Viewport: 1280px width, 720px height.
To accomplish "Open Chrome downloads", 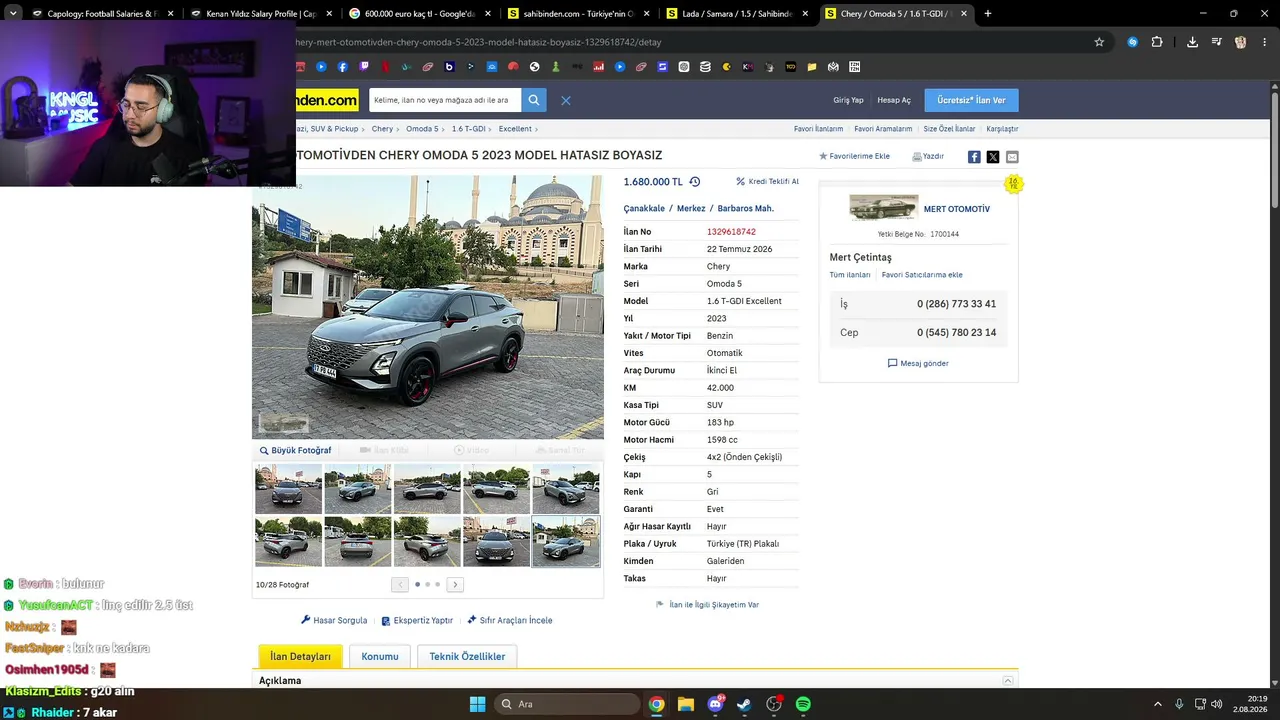I will pos(1192,42).
